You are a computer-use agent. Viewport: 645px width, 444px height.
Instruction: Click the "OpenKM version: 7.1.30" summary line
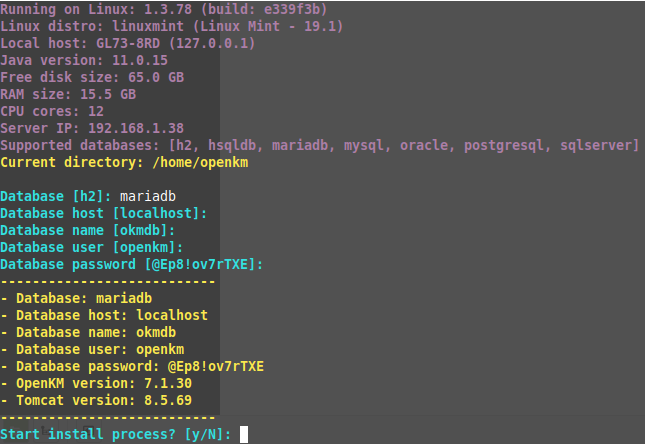click(x=108, y=383)
